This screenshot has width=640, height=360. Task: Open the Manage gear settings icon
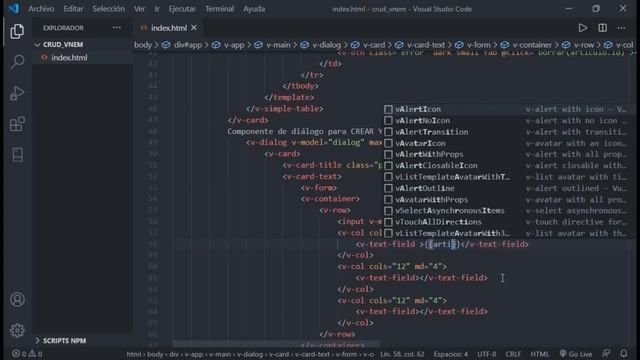pyautogui.click(x=17, y=330)
